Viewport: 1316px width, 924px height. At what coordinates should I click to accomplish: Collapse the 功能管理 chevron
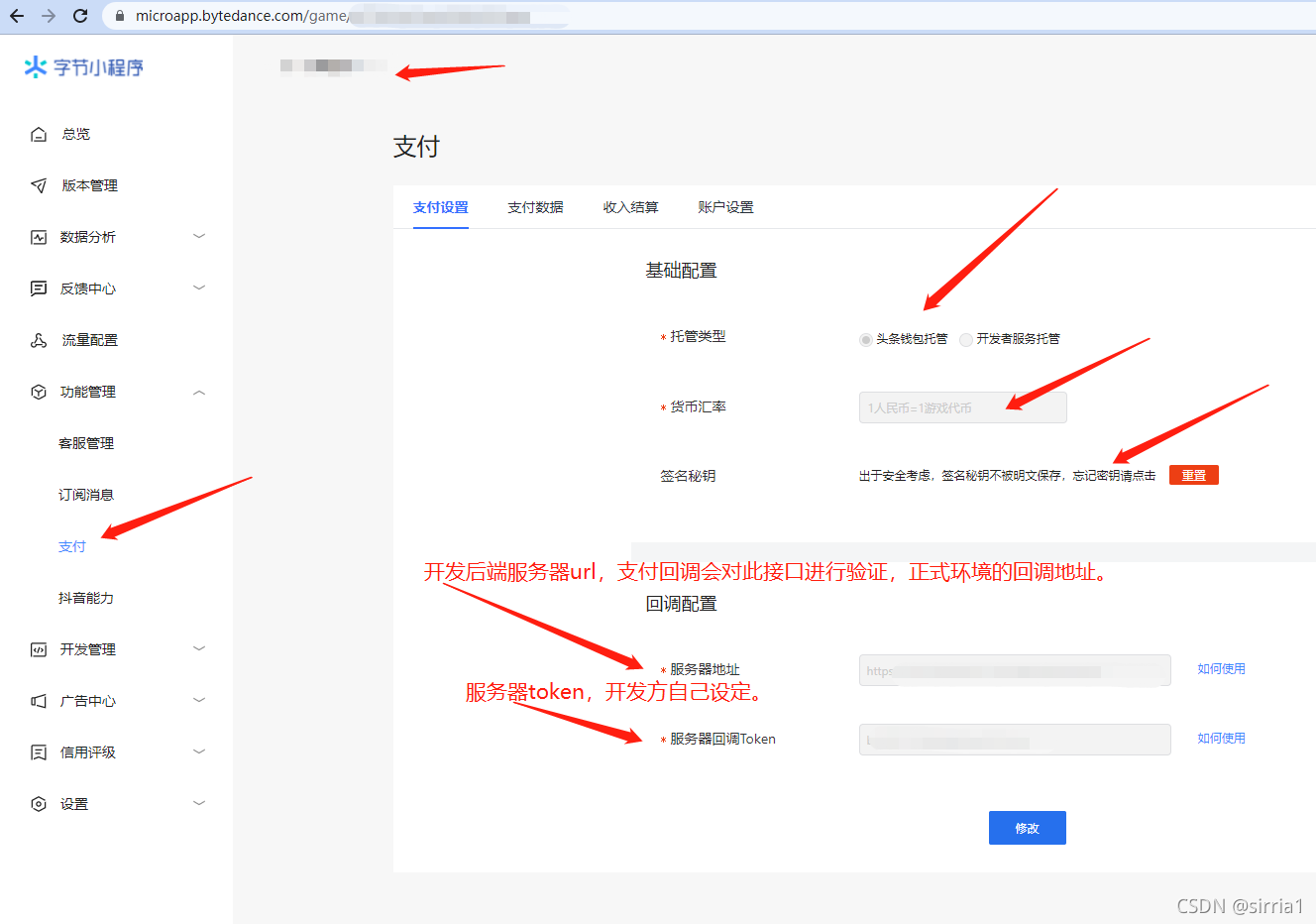tap(199, 392)
